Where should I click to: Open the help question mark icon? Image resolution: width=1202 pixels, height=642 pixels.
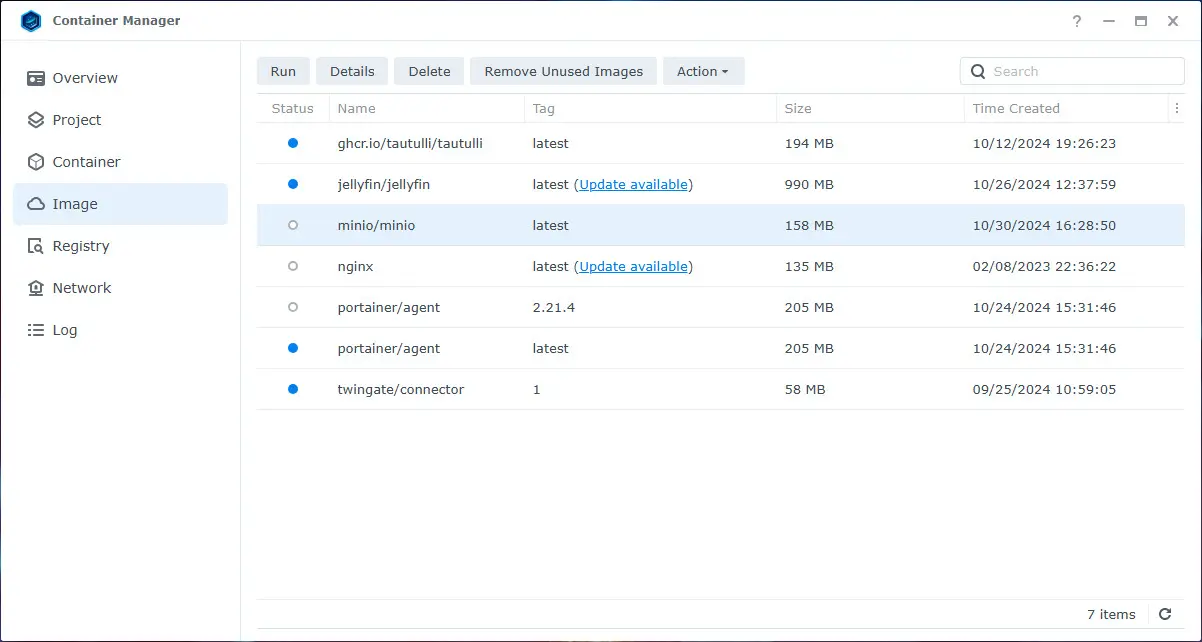pyautogui.click(x=1077, y=21)
